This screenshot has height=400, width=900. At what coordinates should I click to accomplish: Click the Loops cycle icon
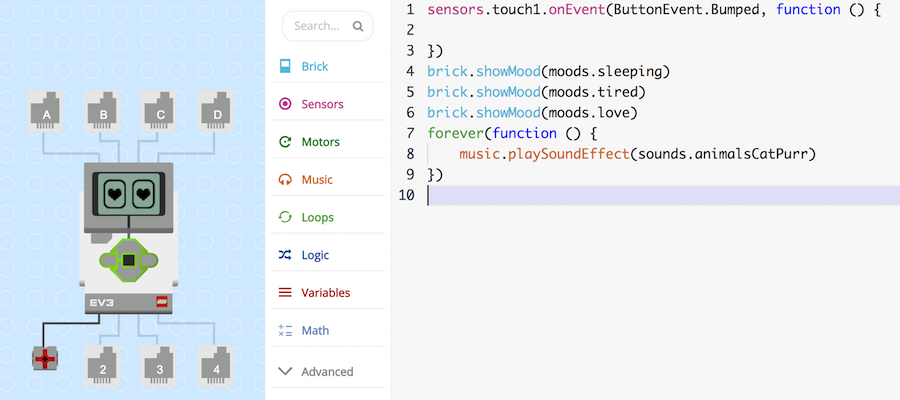(285, 218)
